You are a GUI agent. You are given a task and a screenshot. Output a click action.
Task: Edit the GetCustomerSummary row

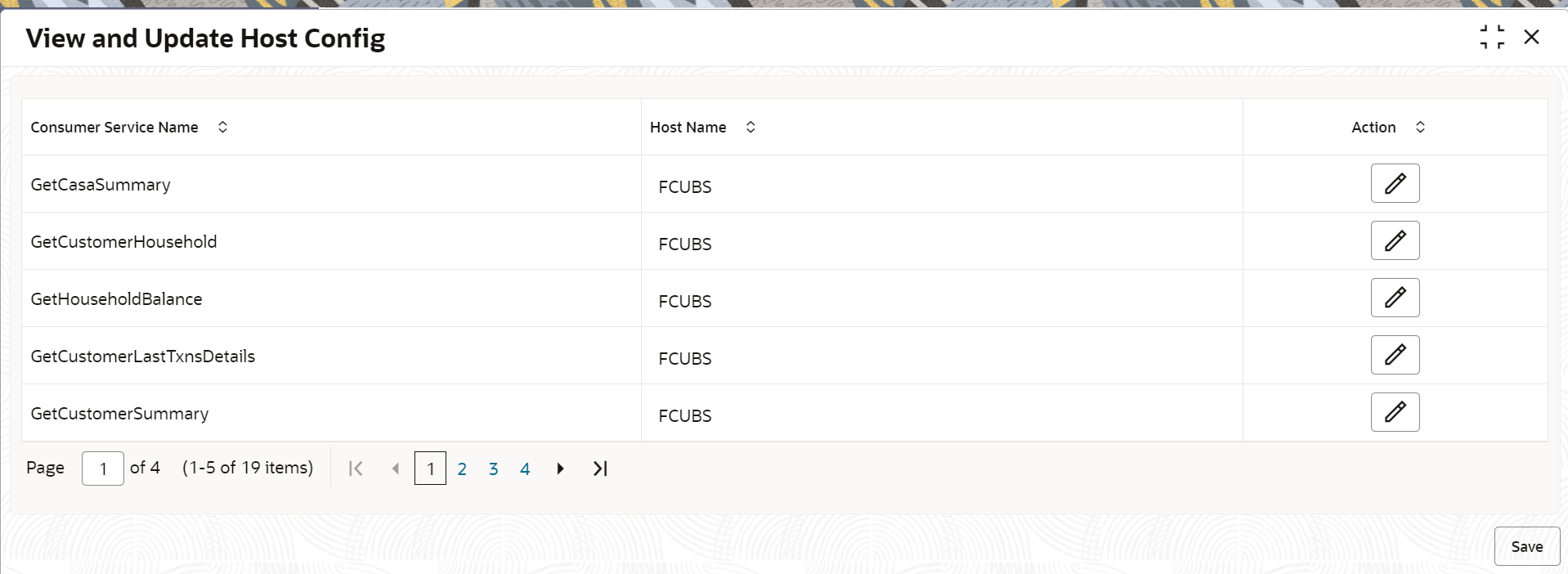1395,412
